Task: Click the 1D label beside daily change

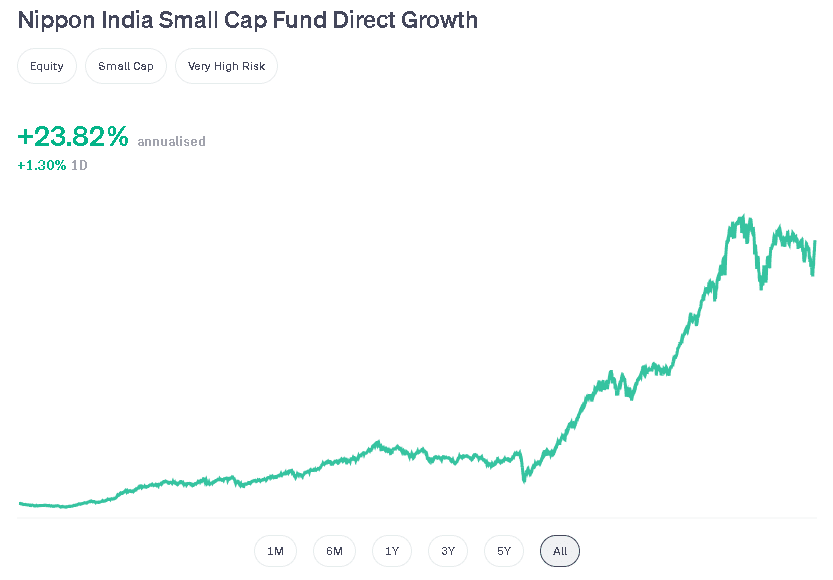Action: click(x=79, y=165)
